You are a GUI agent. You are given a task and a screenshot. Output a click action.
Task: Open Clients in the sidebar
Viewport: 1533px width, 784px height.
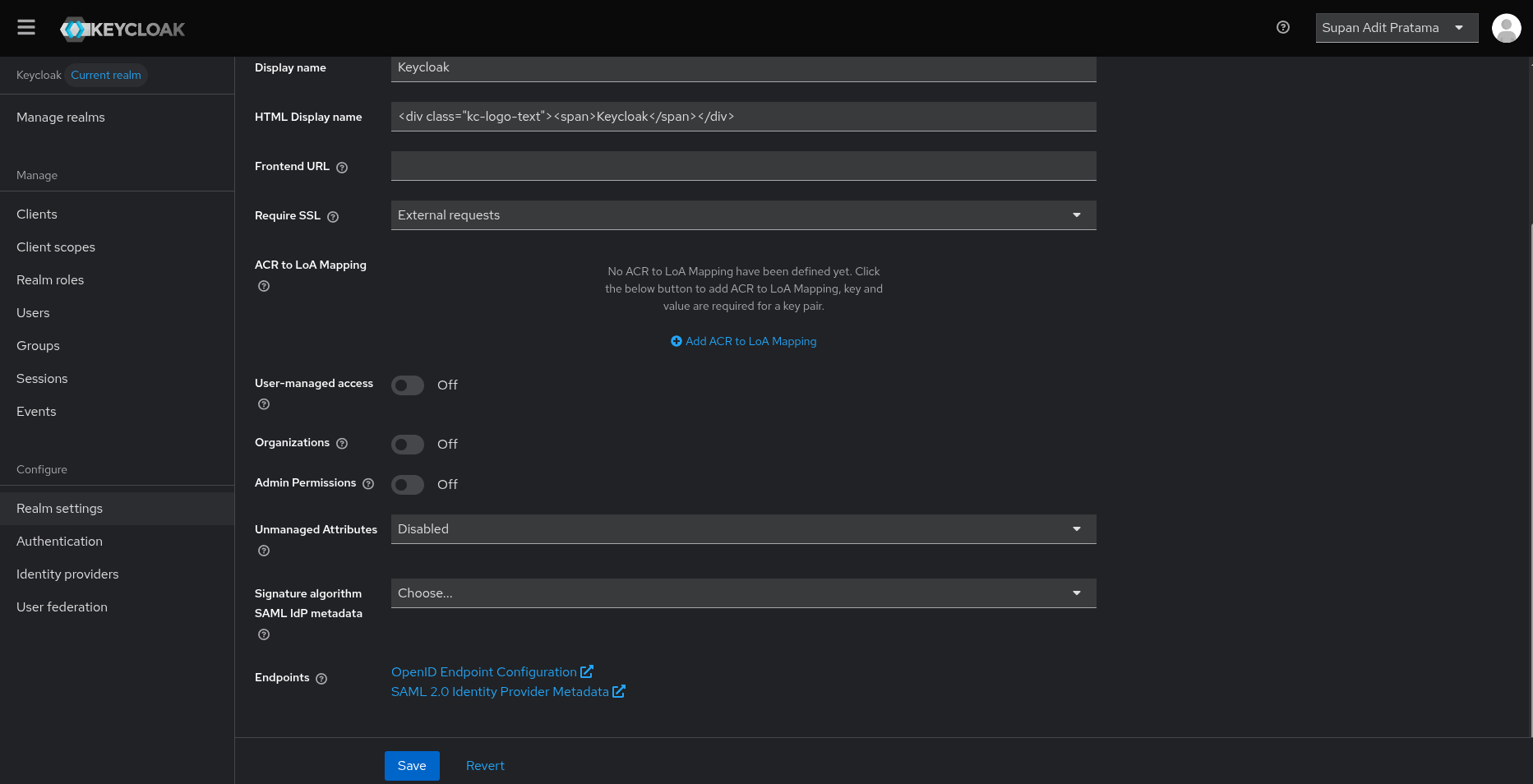117,214
